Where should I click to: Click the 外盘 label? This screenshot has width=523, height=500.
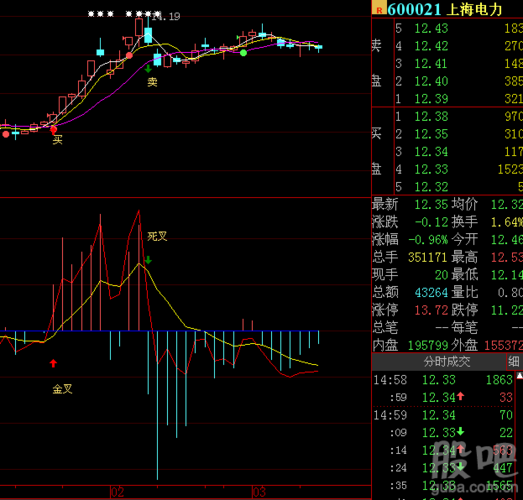465,346
